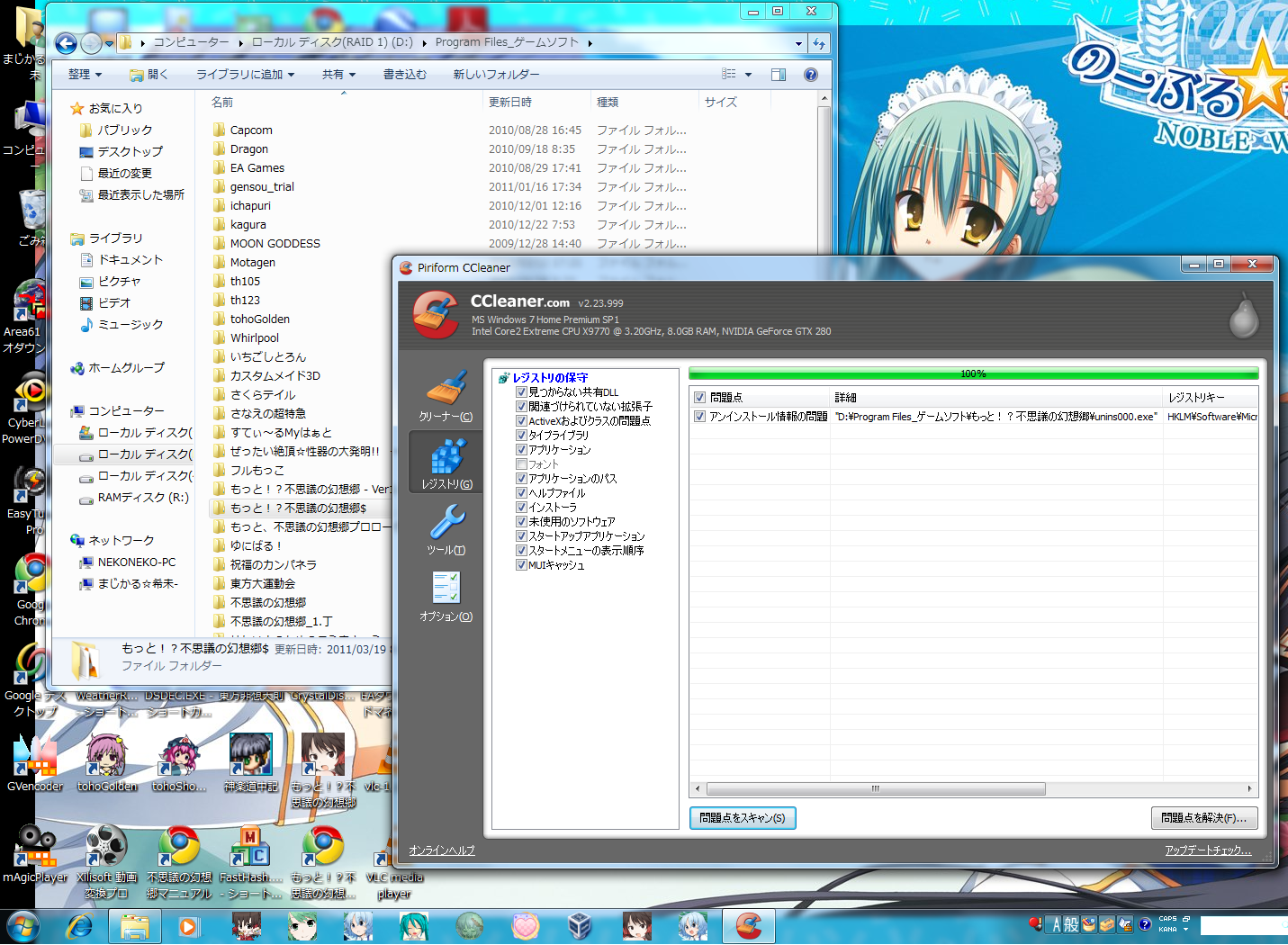
Task: Click 問題点を解決 button
Action: [x=1204, y=818]
